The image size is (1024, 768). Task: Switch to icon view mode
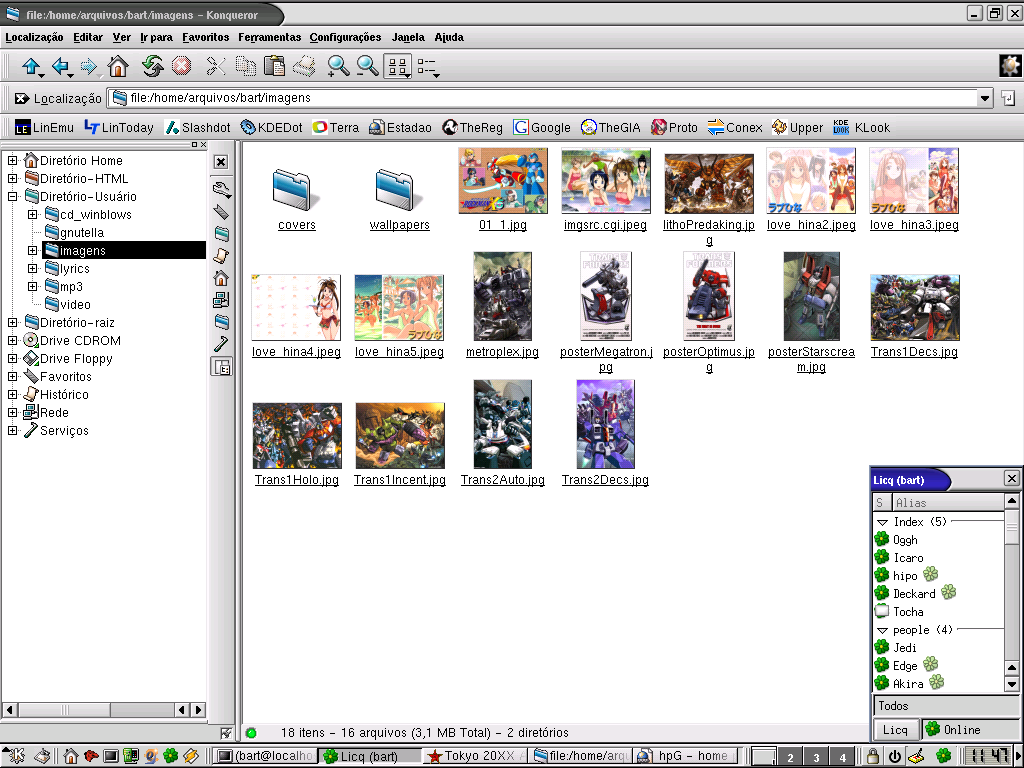pos(397,66)
